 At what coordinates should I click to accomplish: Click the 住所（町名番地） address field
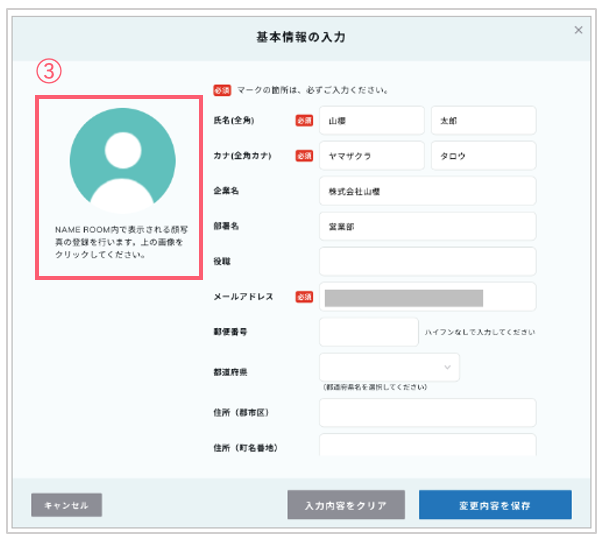point(428,445)
